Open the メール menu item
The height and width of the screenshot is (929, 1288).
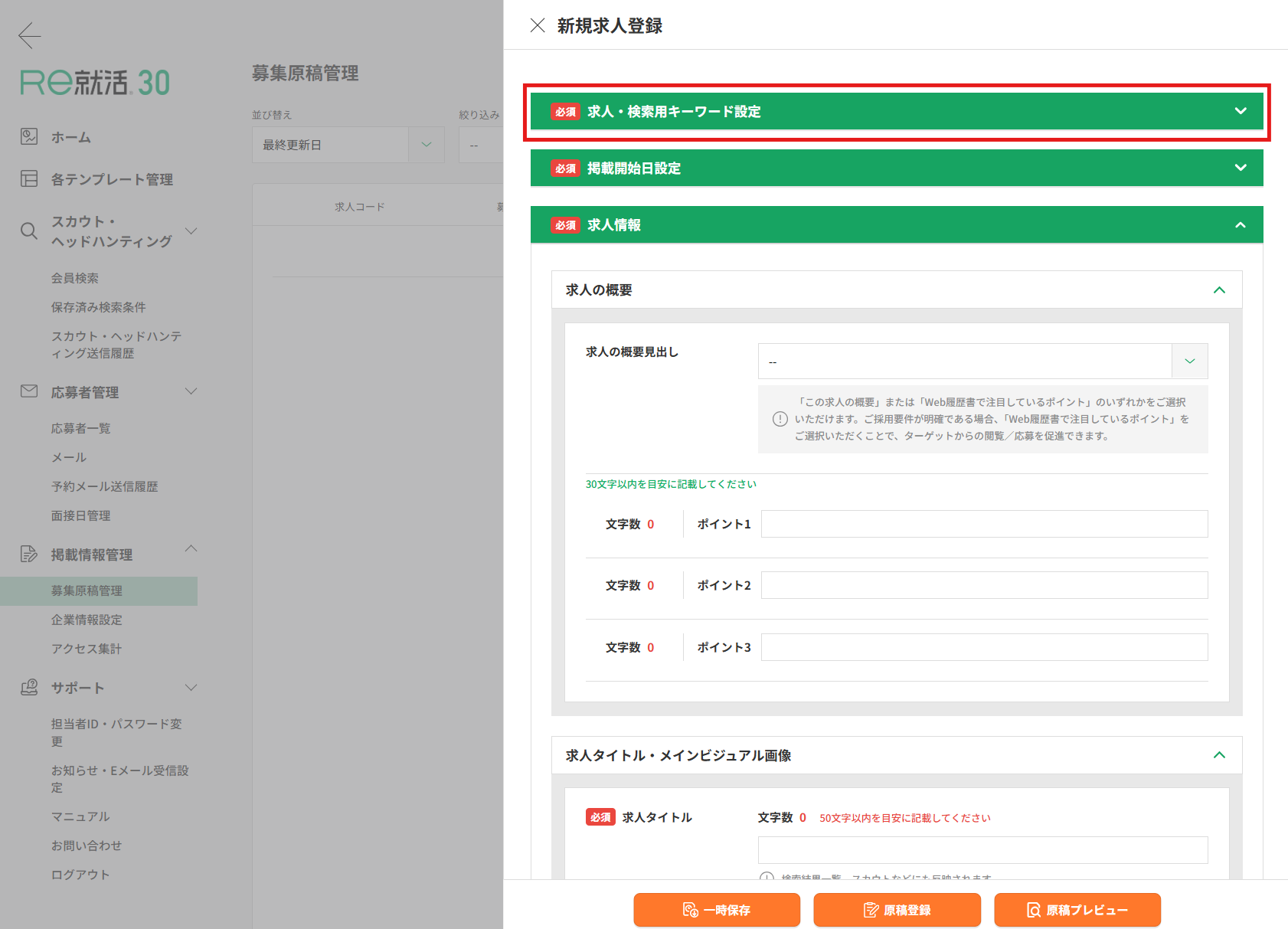(x=69, y=457)
